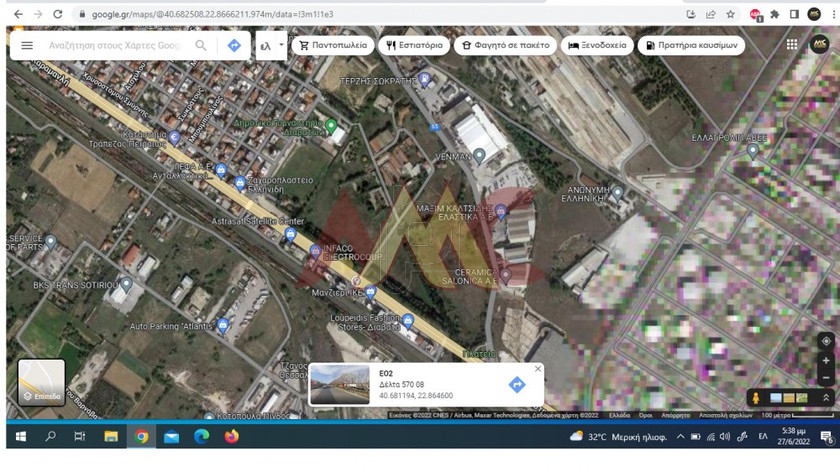This screenshot has height=472, width=840.
Task: Open the notification center icon
Action: tap(826, 437)
